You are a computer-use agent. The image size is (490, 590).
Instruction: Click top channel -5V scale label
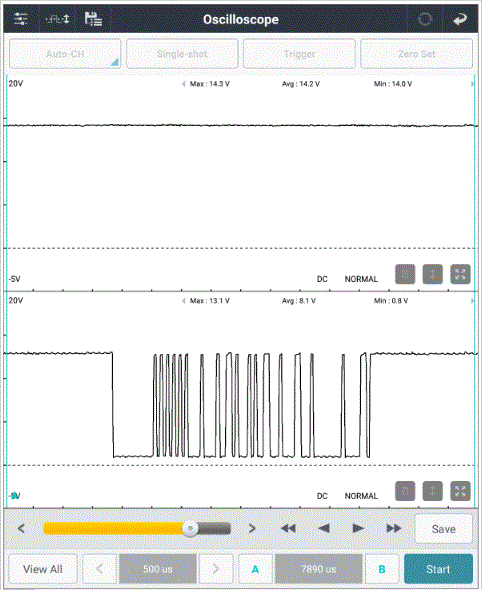(15, 279)
